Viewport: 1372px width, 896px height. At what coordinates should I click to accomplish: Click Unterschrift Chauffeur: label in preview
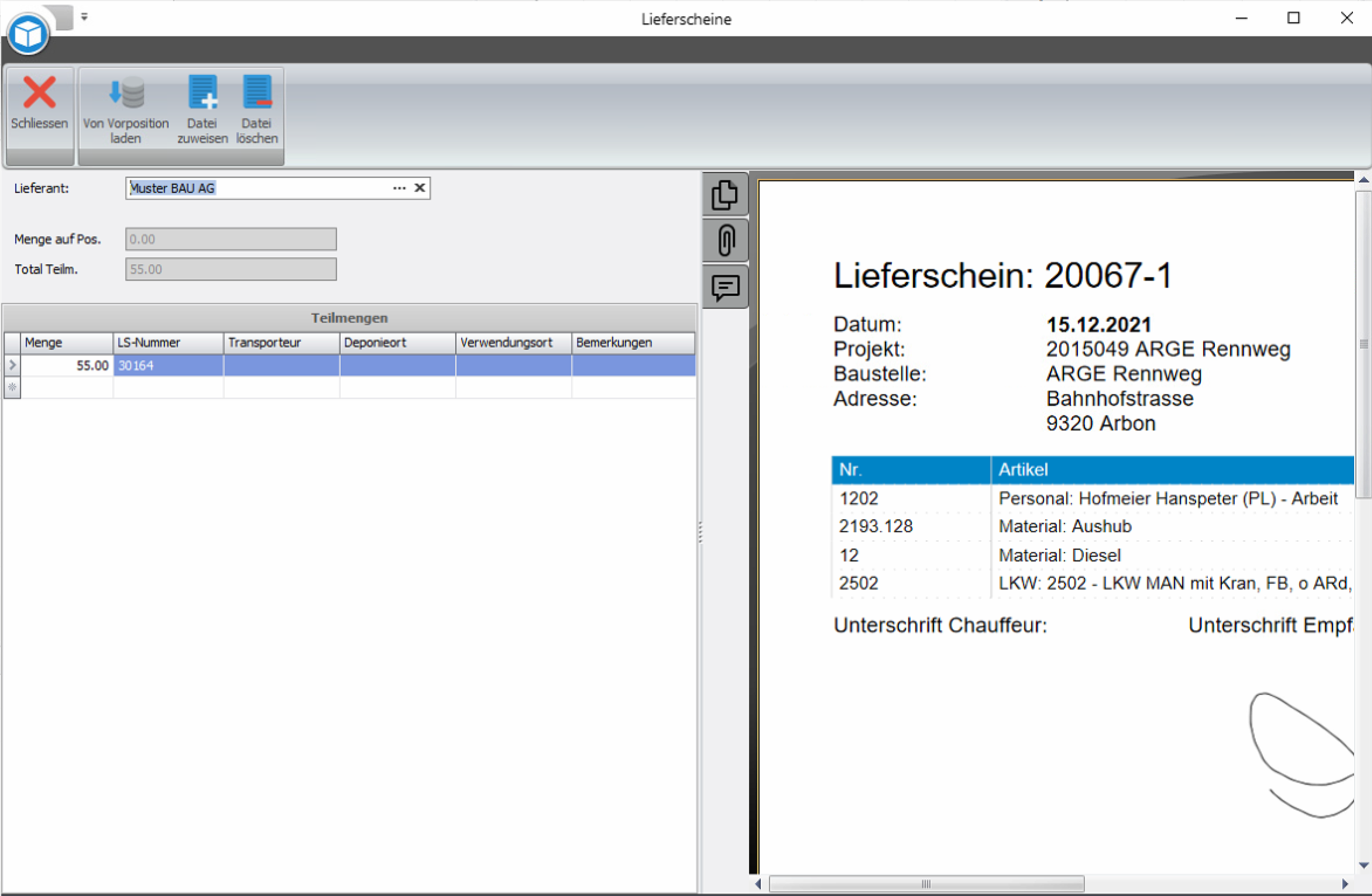click(x=940, y=625)
